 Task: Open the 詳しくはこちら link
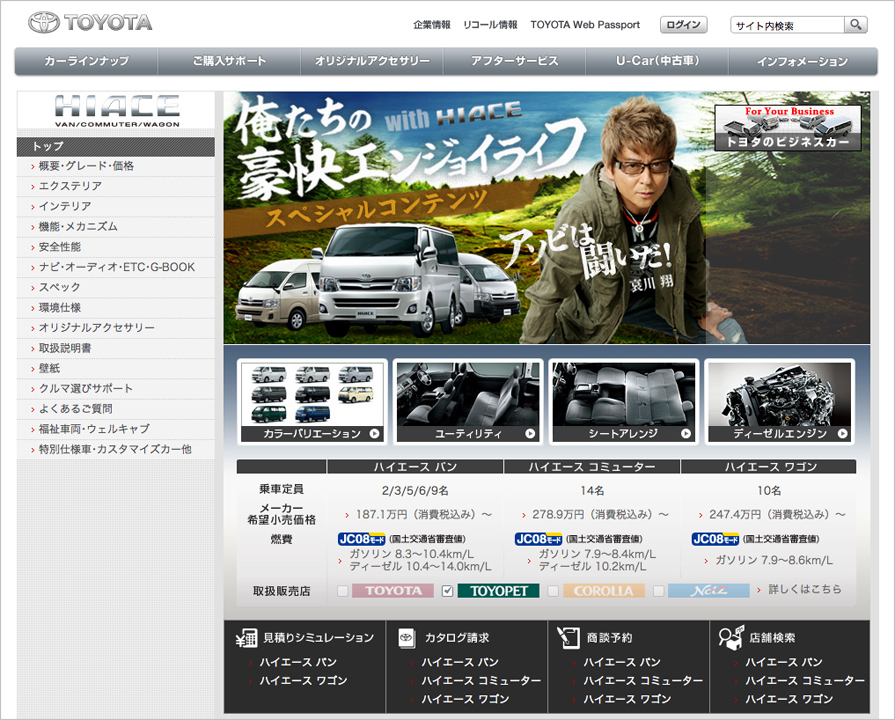pos(804,590)
